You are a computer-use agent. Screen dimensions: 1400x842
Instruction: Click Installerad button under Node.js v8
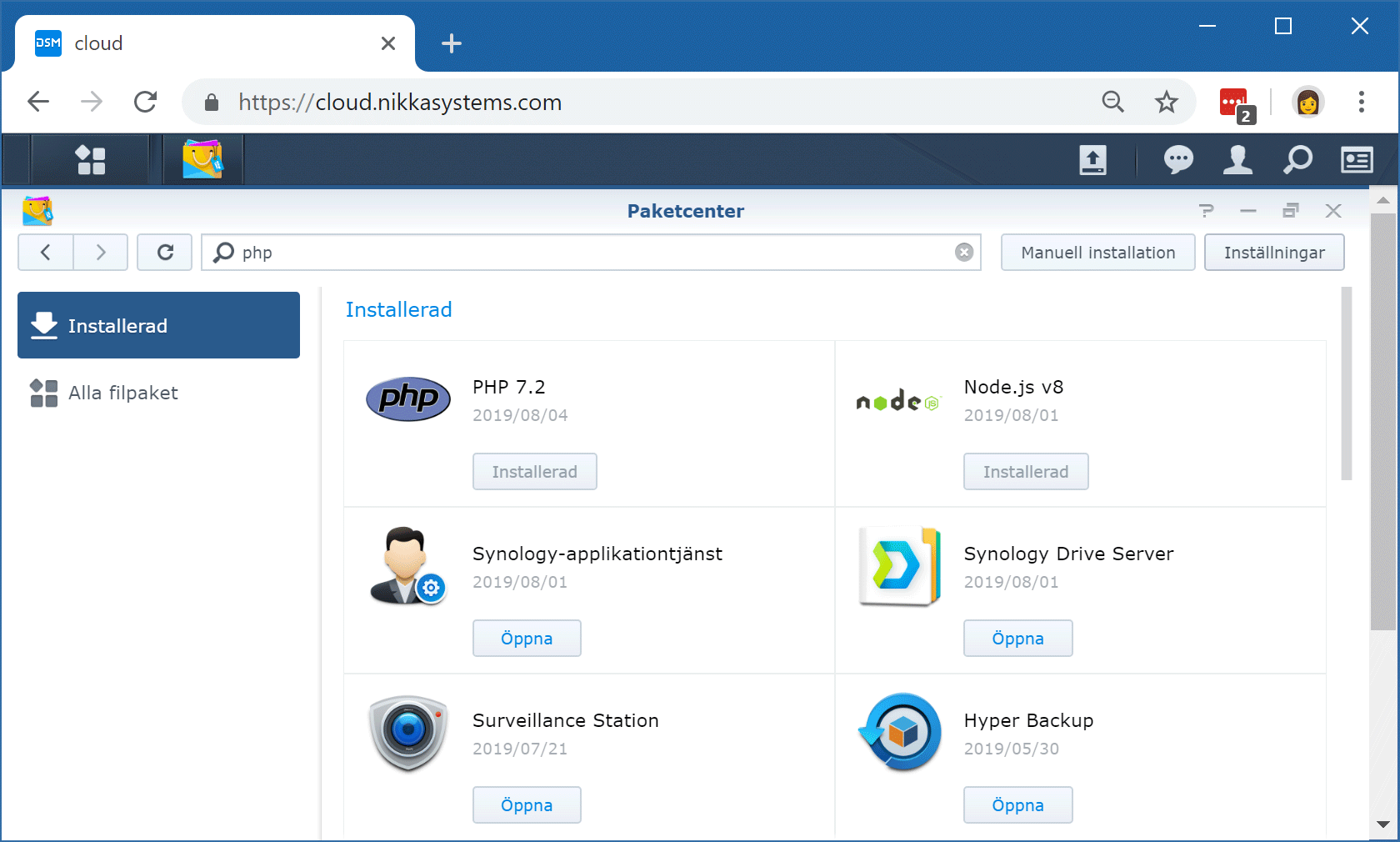(x=1026, y=472)
